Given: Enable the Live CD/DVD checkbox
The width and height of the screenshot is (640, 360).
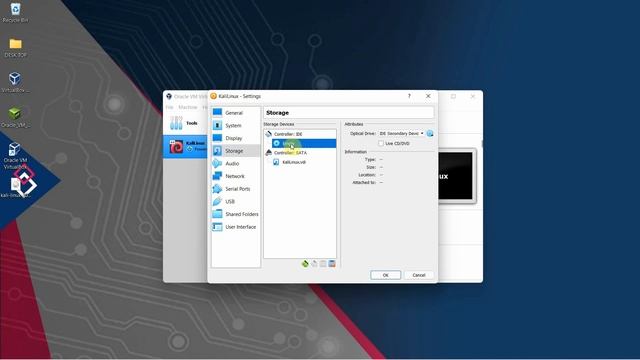Looking at the screenshot, I should 381,144.
